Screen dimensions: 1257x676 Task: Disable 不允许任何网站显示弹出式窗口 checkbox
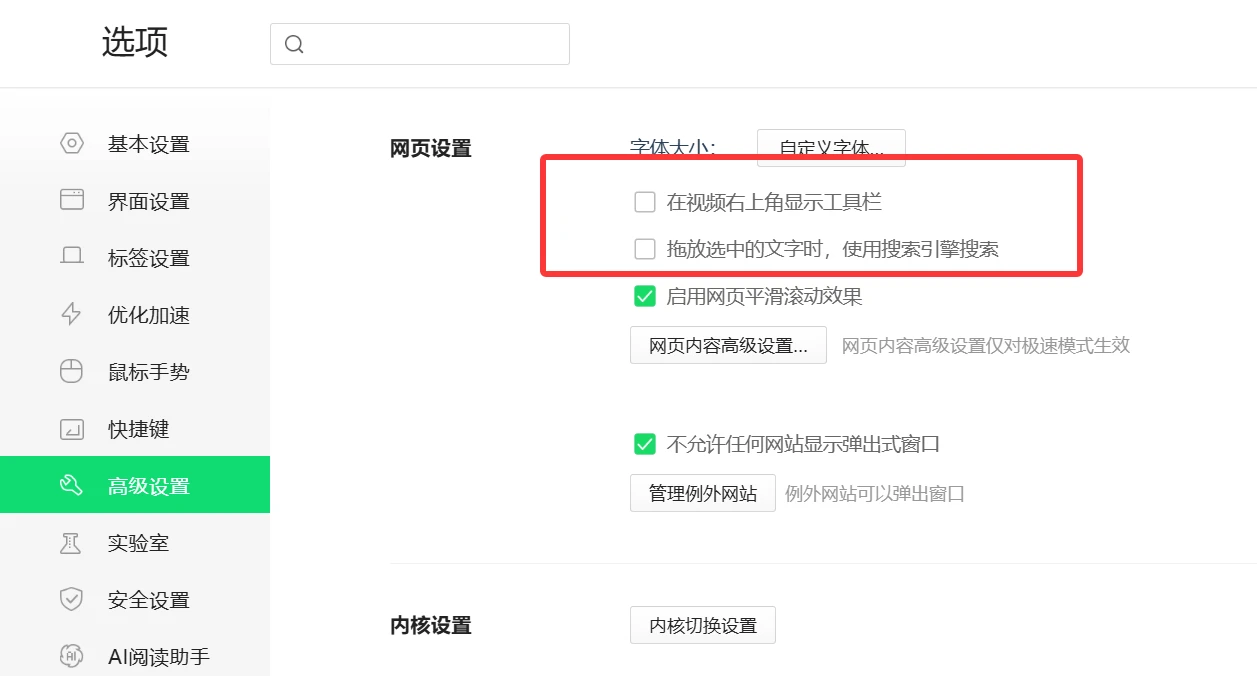pyautogui.click(x=645, y=444)
